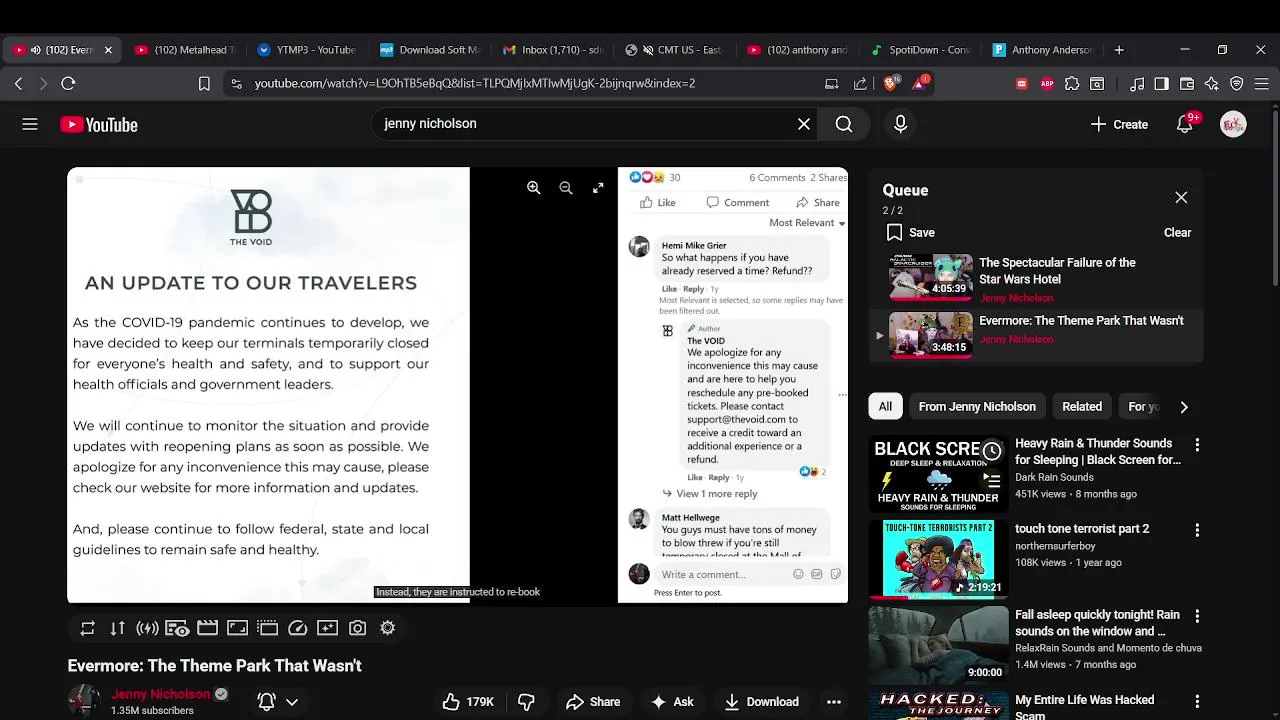Open options for Fall asleep quickly video

(1197, 616)
